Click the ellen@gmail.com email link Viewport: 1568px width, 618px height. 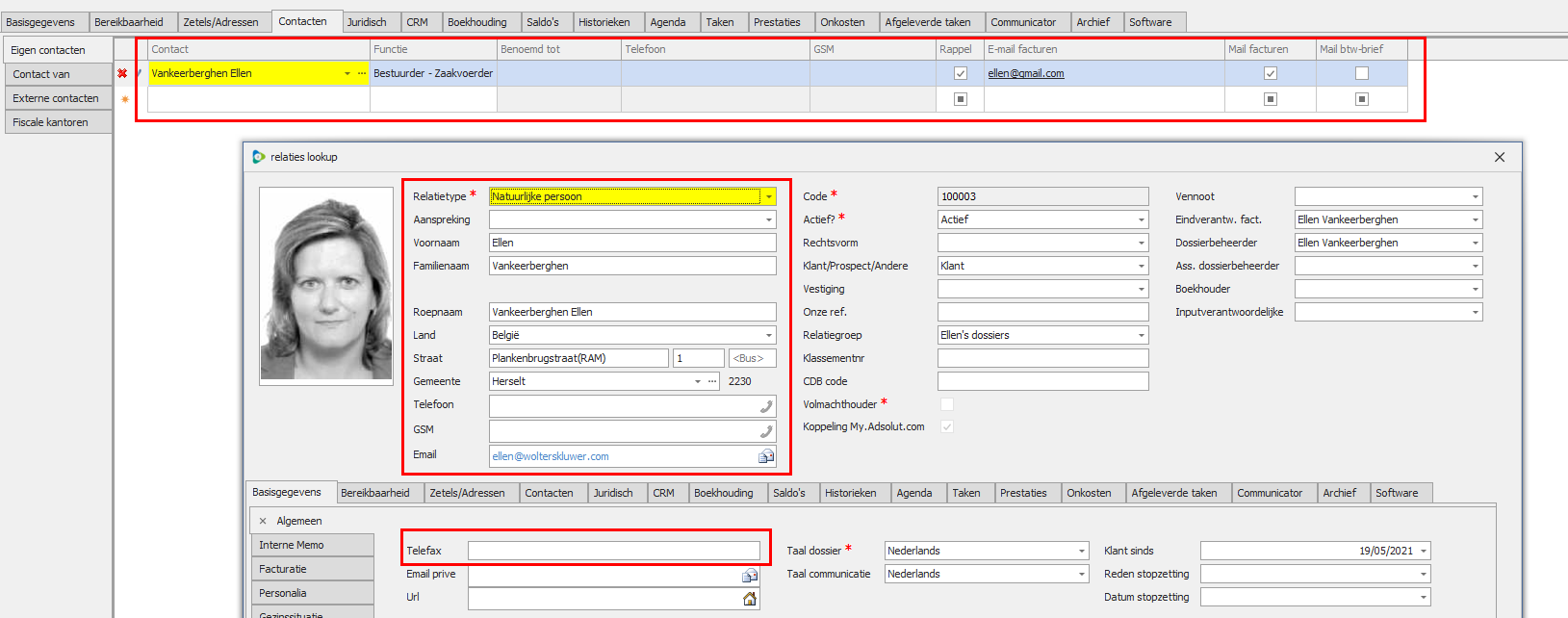[1025, 73]
